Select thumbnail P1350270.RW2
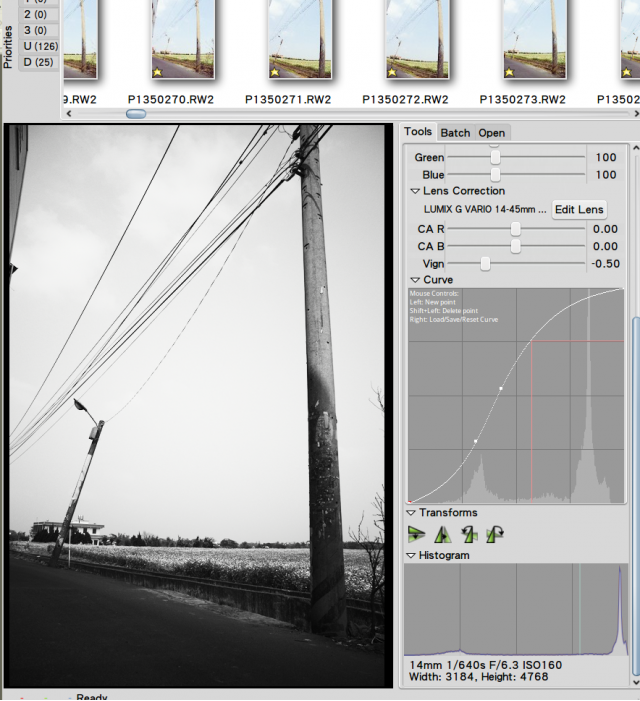 coord(183,39)
